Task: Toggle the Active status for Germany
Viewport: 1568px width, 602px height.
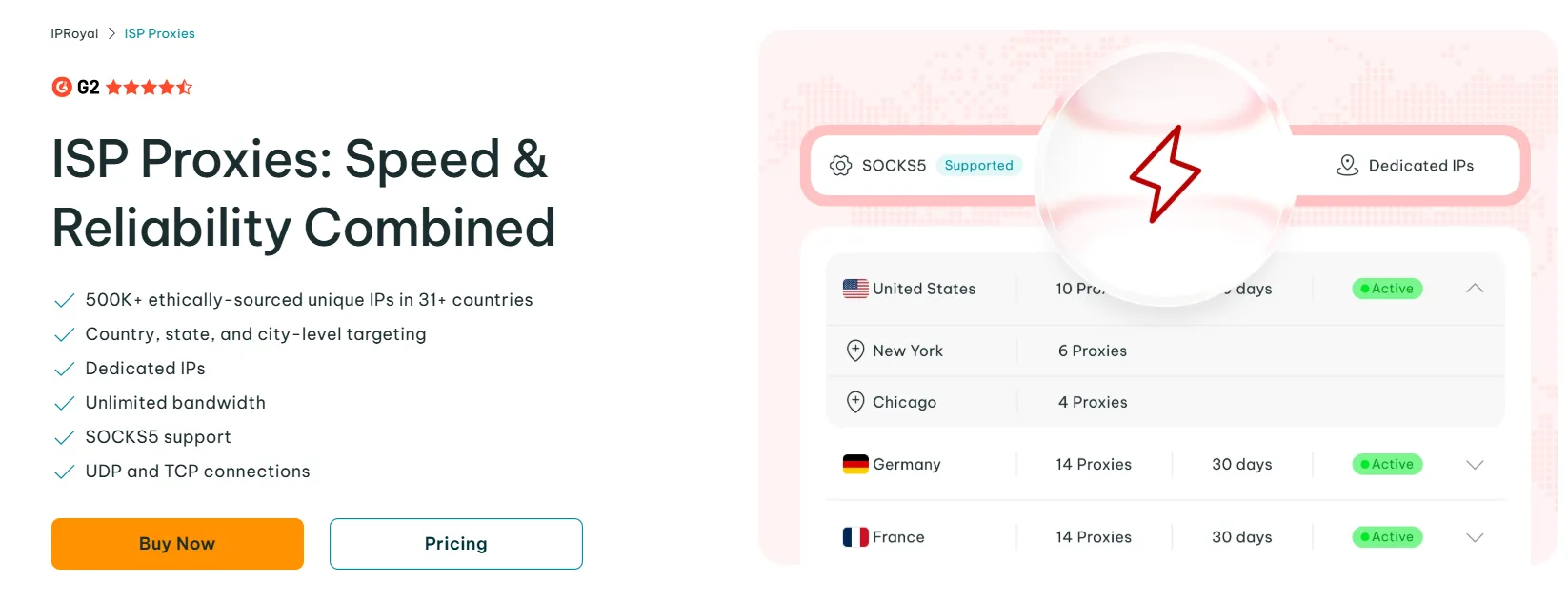Action: coord(1387,464)
